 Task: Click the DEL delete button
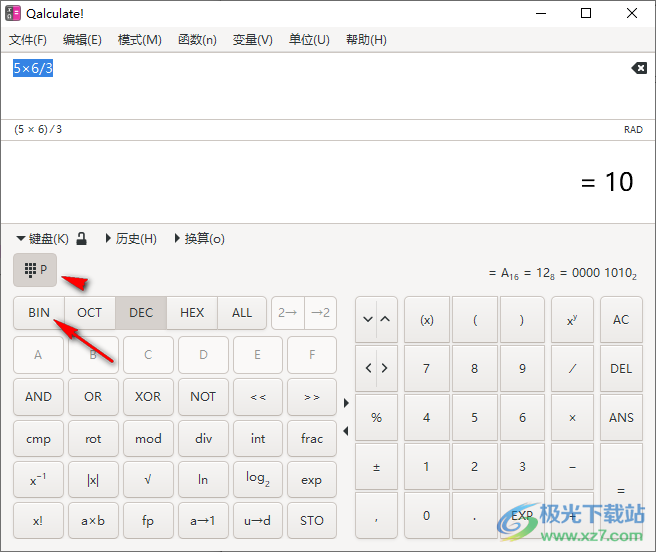(x=621, y=368)
